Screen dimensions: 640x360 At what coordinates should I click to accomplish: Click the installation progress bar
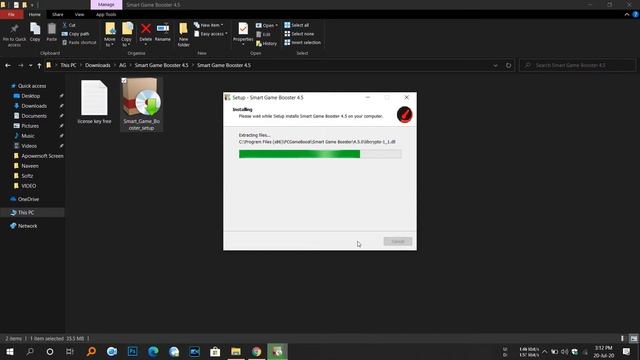pos(320,154)
